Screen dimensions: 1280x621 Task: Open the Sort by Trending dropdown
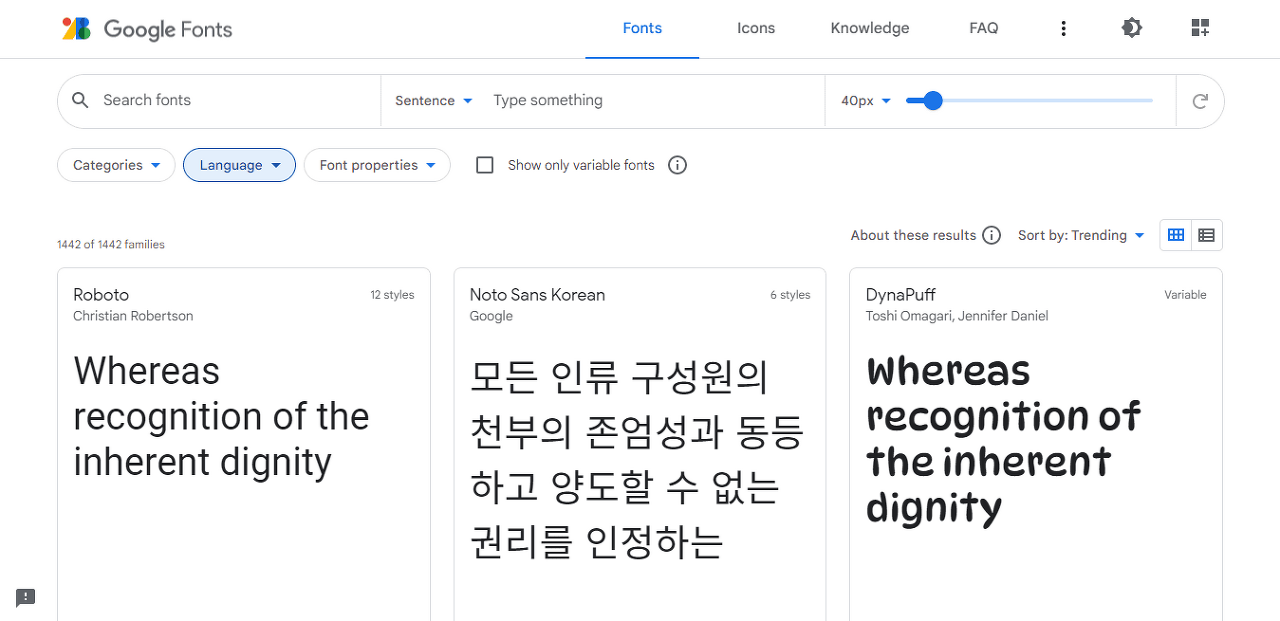pos(1081,235)
